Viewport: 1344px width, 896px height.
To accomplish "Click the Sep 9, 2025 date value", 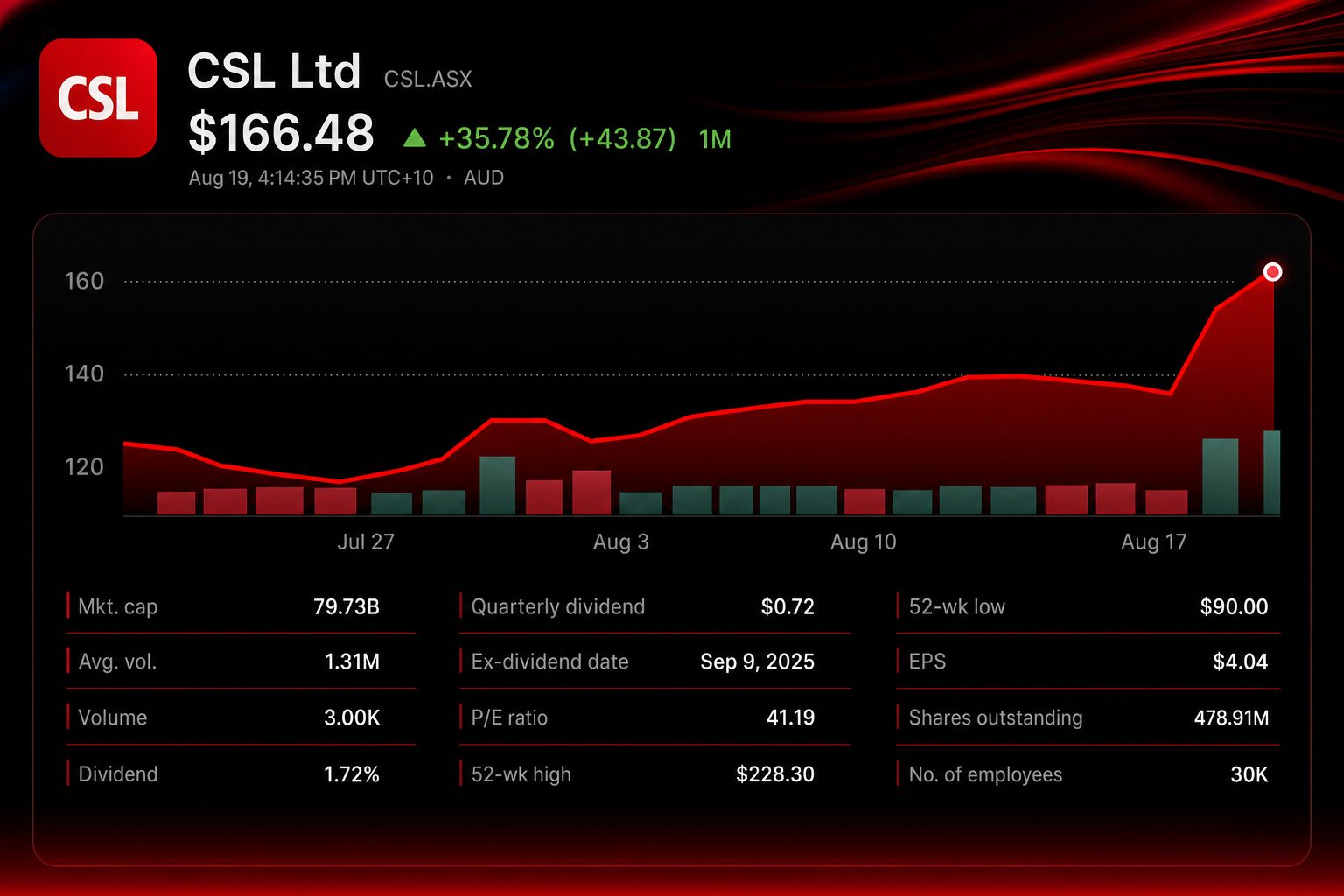I will coord(758,661).
